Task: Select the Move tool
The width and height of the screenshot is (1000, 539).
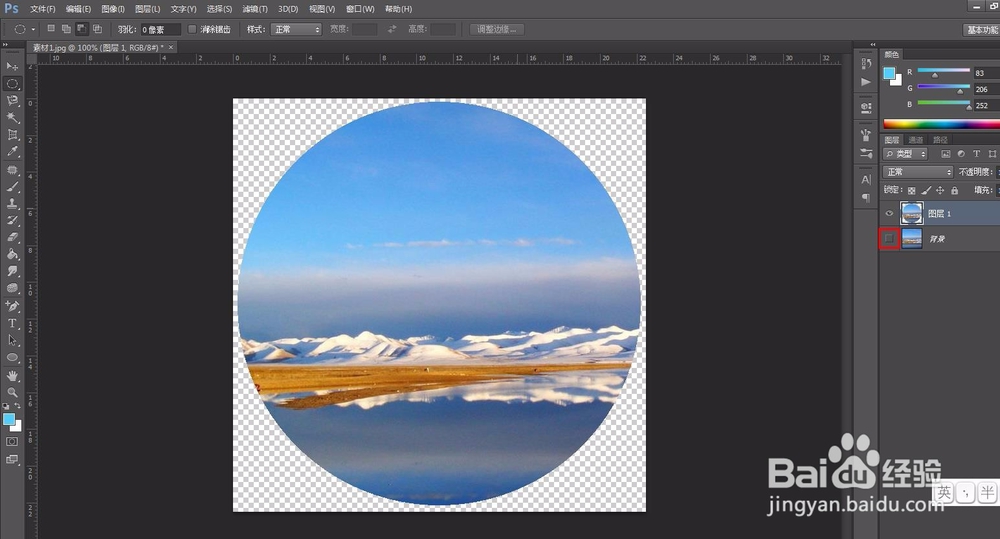Action: tap(12, 66)
